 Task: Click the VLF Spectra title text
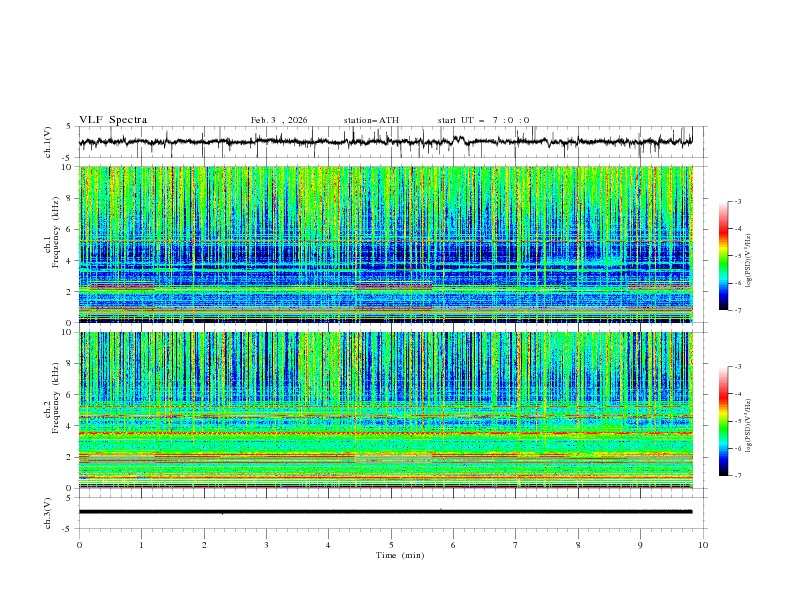(113, 120)
